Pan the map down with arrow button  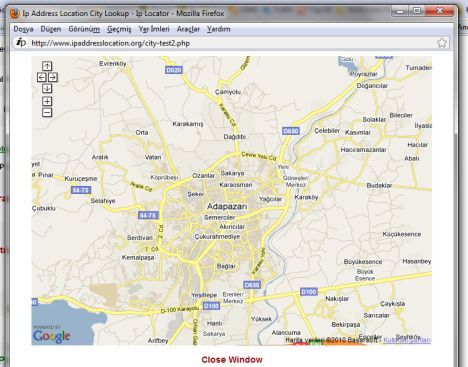47,88
